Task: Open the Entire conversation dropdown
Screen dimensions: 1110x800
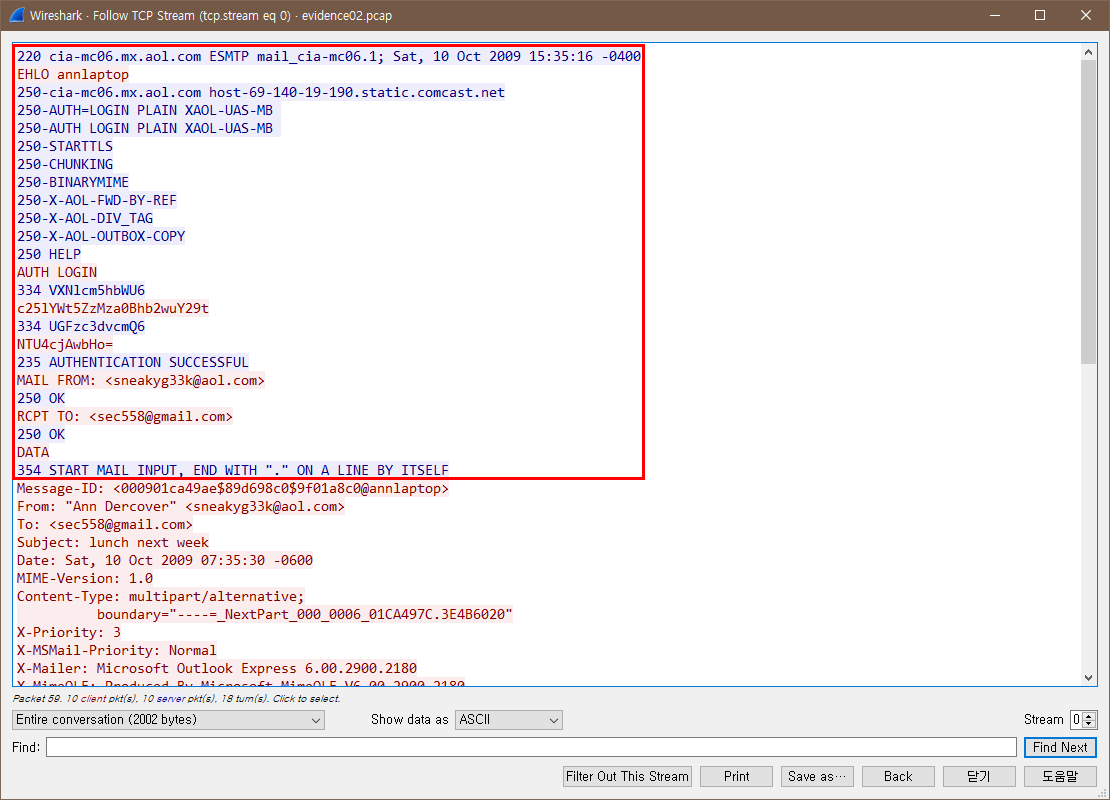Action: pyautogui.click(x=168, y=720)
